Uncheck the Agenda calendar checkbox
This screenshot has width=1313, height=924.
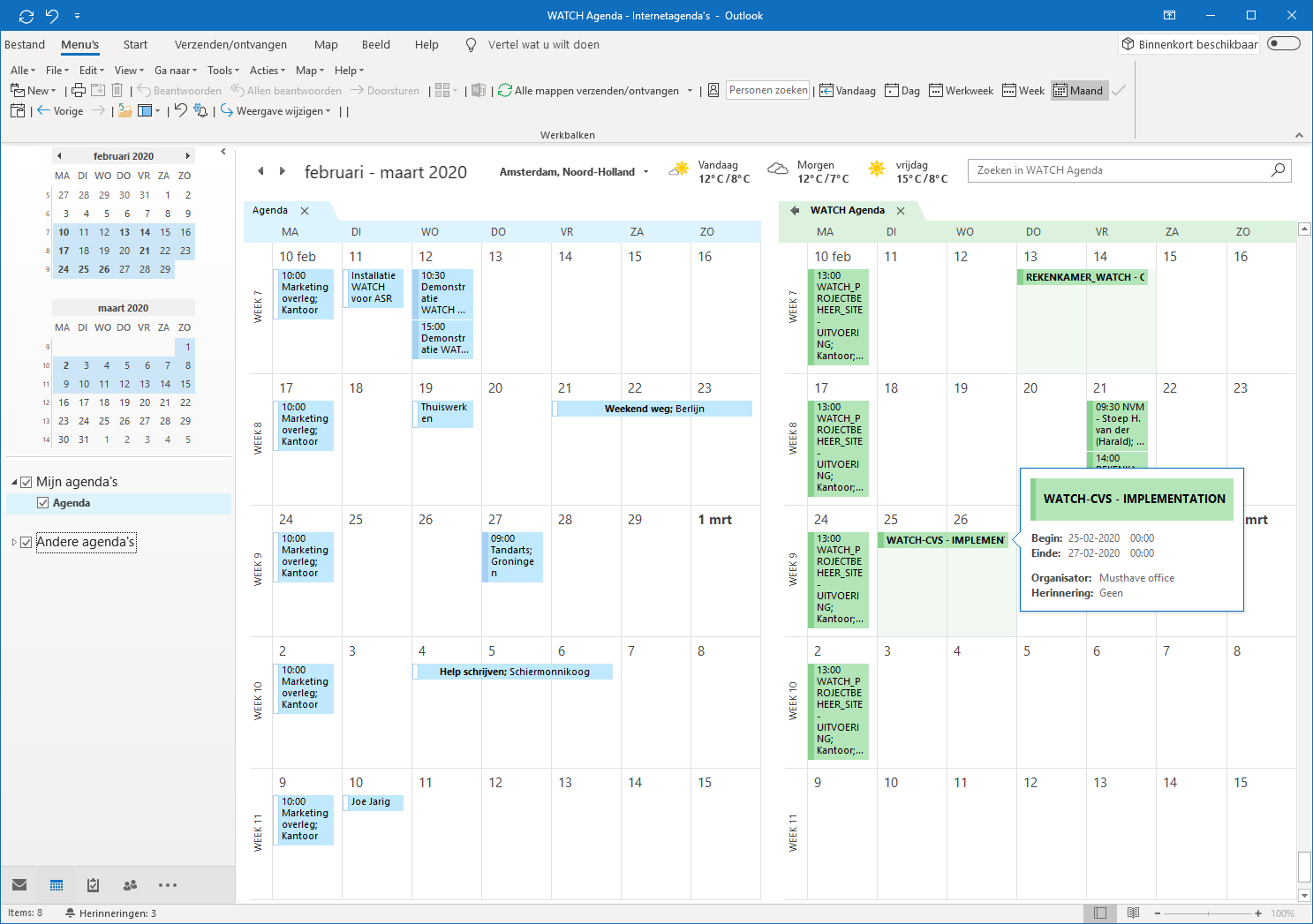[x=42, y=503]
